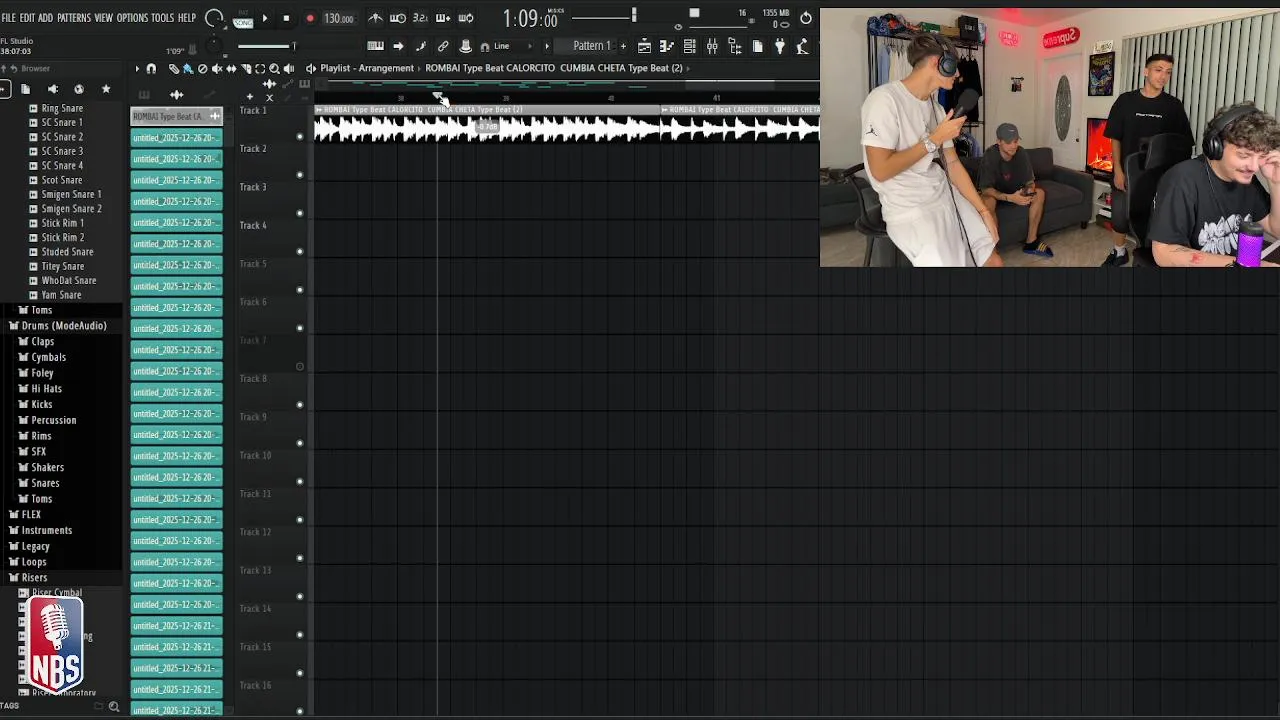
Task: Toggle overdub / blend recording icon
Action: [x=443, y=18]
